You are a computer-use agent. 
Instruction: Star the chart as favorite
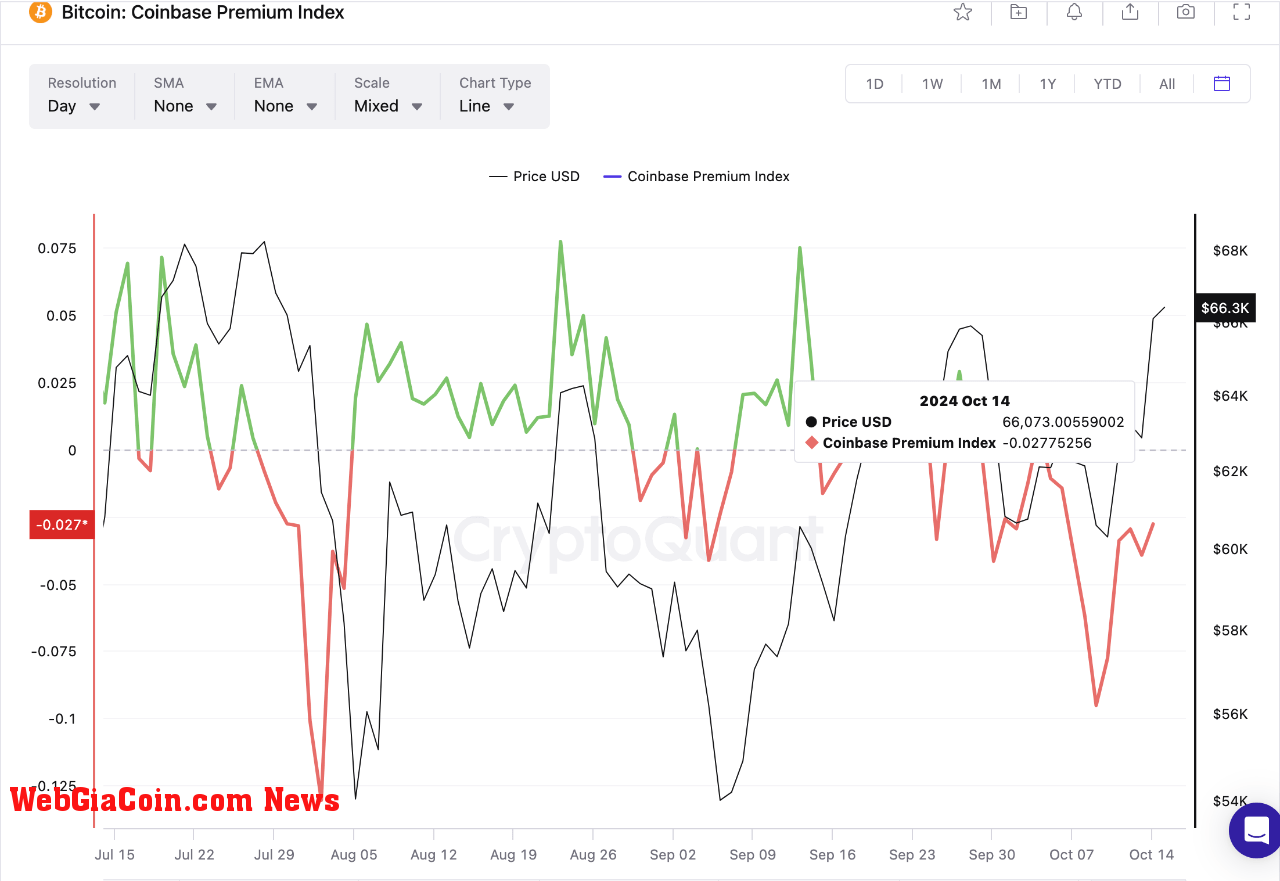(963, 12)
